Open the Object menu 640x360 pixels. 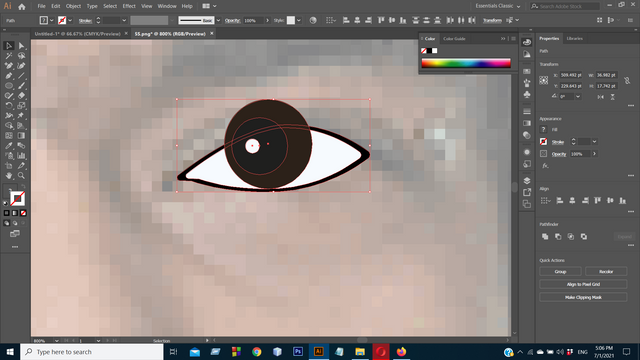(x=73, y=6)
